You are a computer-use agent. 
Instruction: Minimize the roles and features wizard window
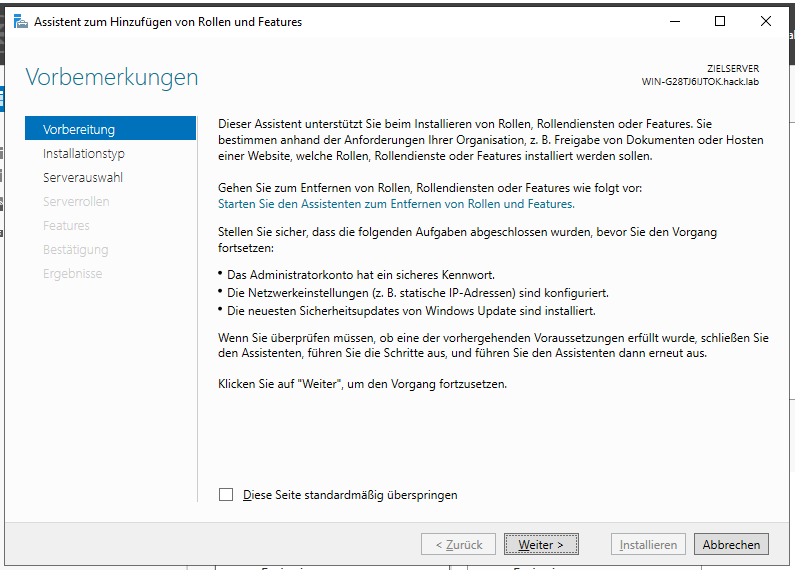click(673, 21)
